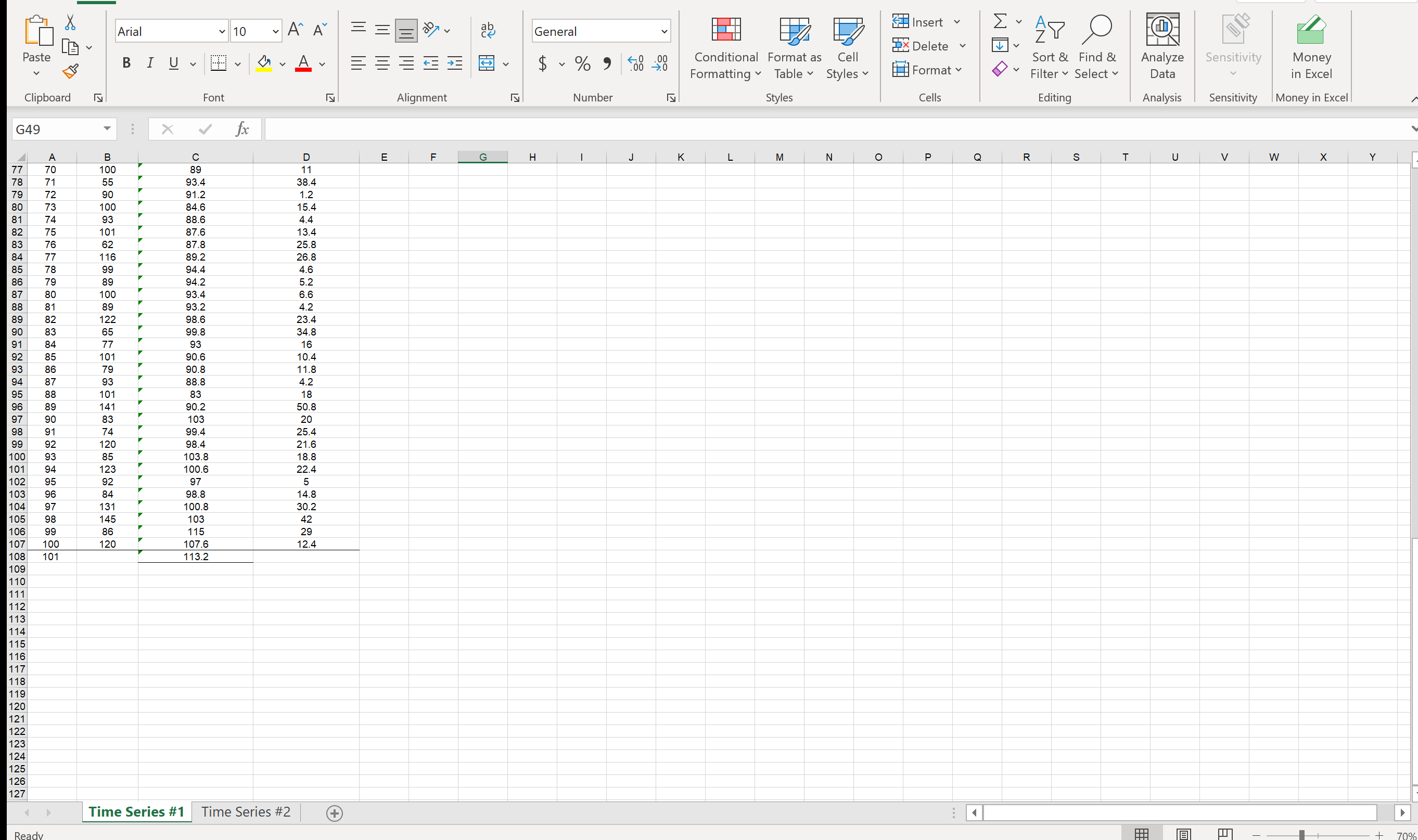Viewport: 1418px width, 840px height.
Task: Toggle italic formatting
Action: (x=149, y=63)
